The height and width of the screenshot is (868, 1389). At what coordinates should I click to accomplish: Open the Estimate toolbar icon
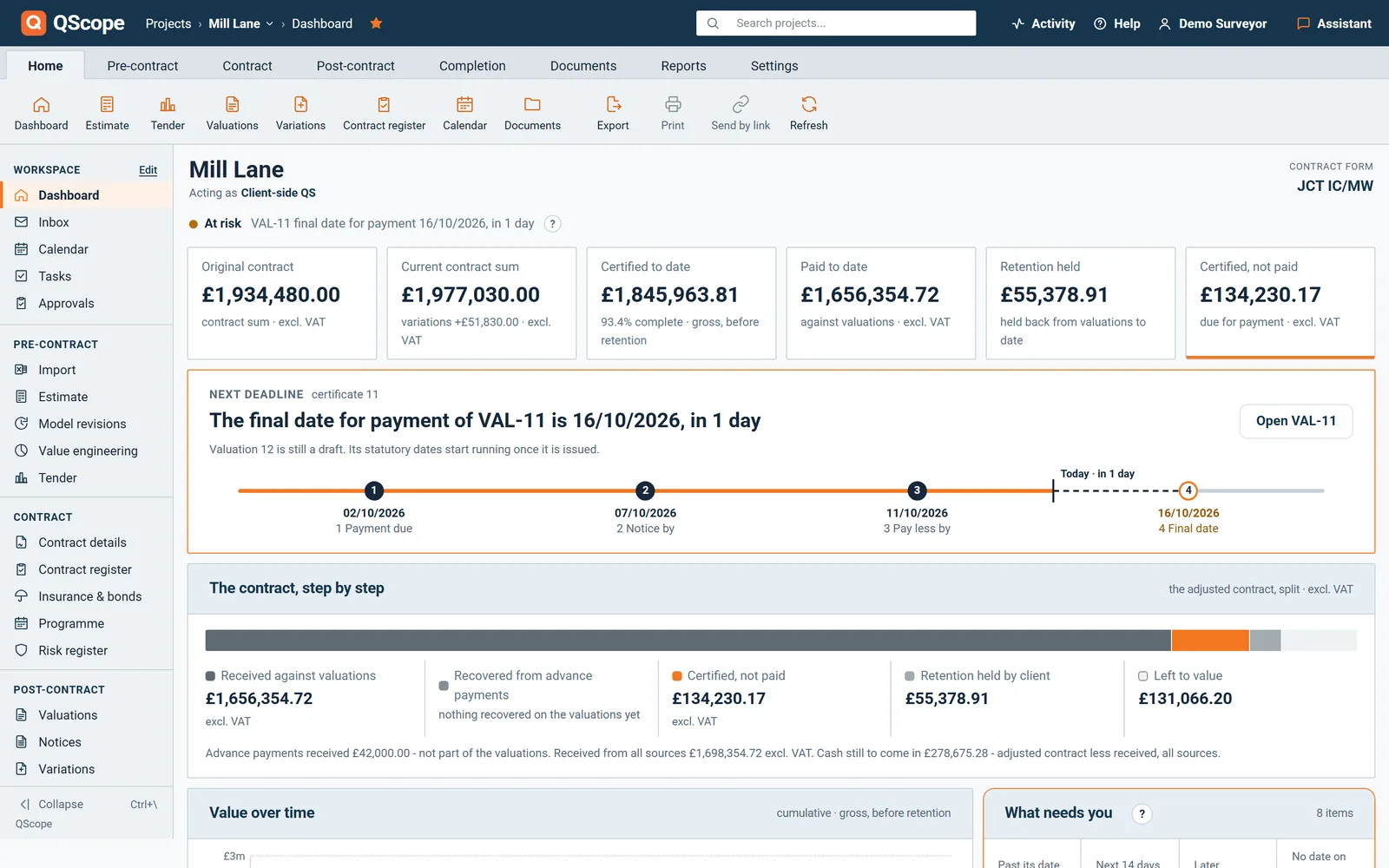pos(107,114)
